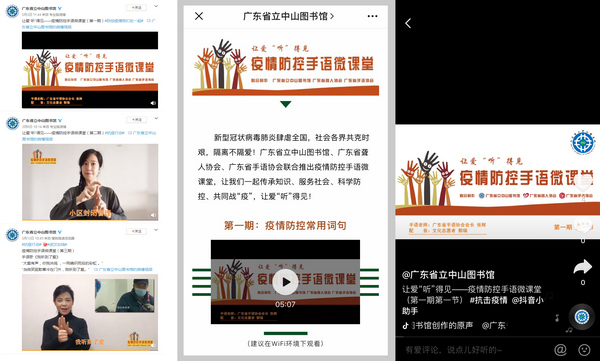The height and width of the screenshot is (361, 600).
Task: Tap the WiFi viewing suggestion note below video
Action: point(285,343)
